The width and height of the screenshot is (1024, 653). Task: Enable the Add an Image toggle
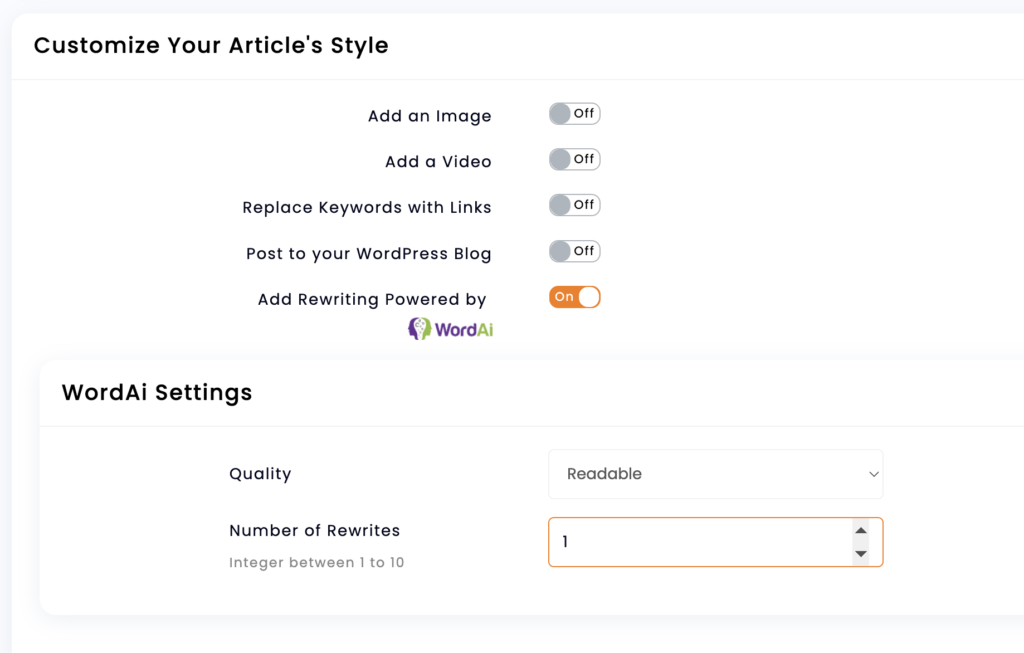(575, 114)
